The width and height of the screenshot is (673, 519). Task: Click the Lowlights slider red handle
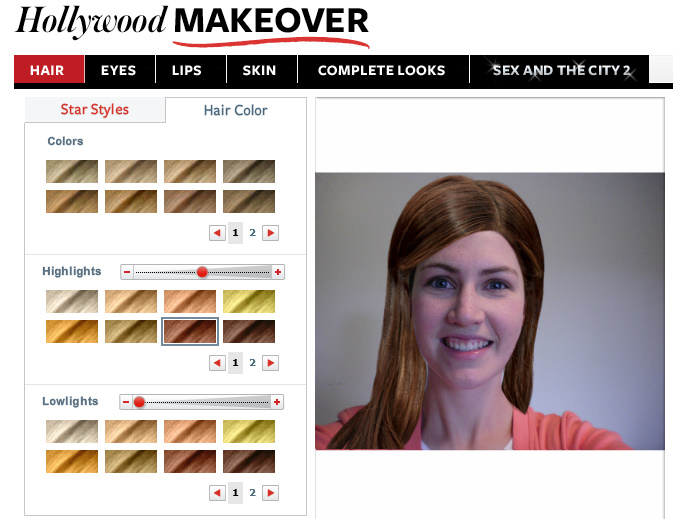139,402
